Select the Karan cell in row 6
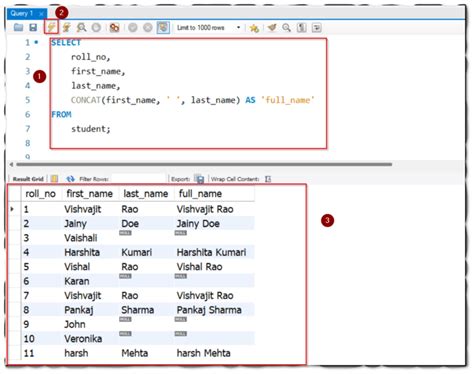474x374 pixels. (90, 281)
